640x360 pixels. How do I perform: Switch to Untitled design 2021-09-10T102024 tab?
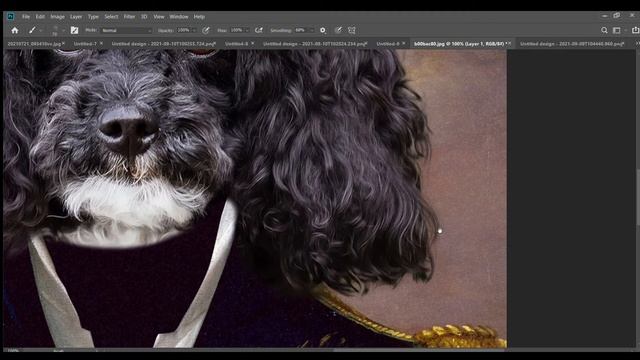pos(314,44)
